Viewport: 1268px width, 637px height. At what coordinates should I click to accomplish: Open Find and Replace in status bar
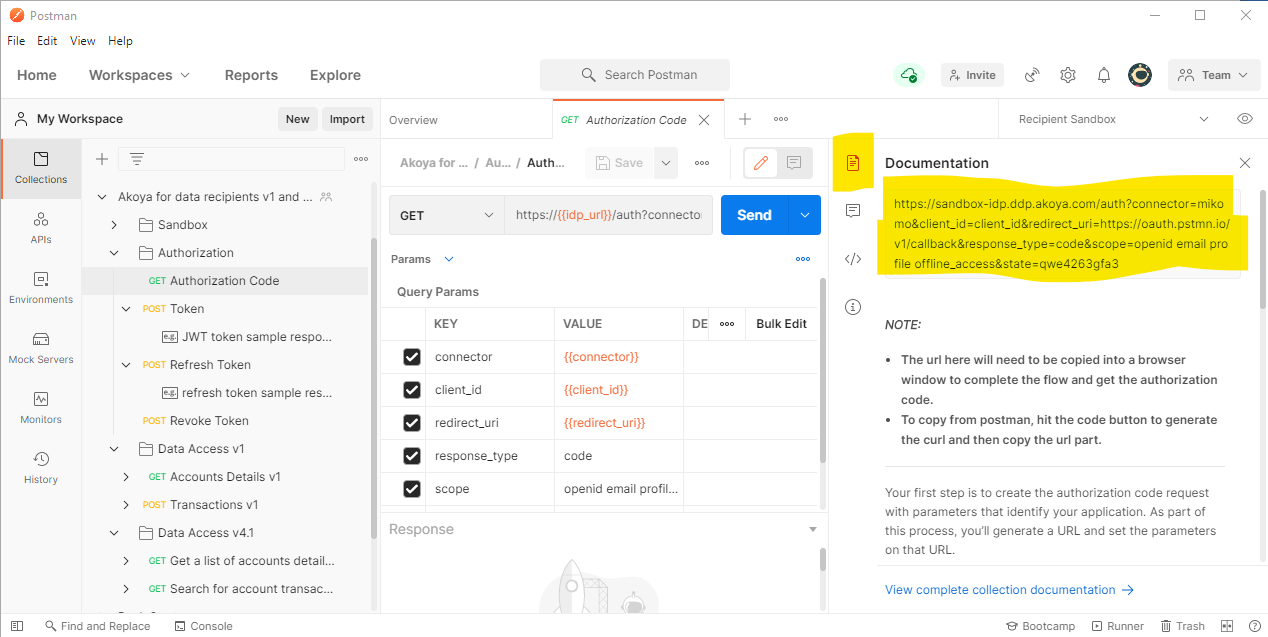(97, 626)
